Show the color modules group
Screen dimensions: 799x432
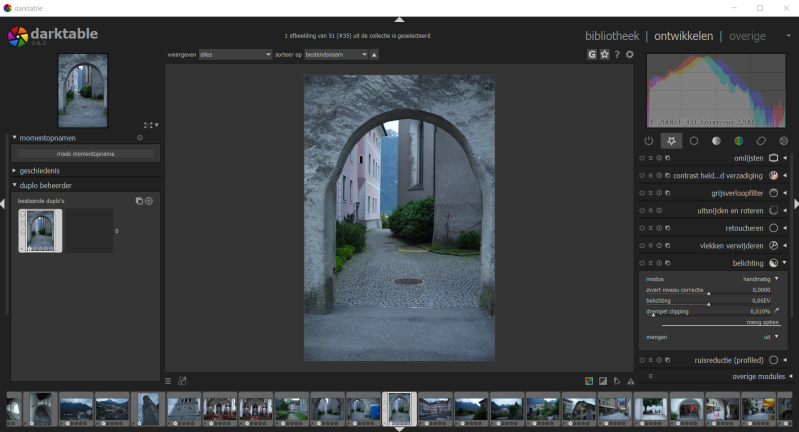click(738, 141)
